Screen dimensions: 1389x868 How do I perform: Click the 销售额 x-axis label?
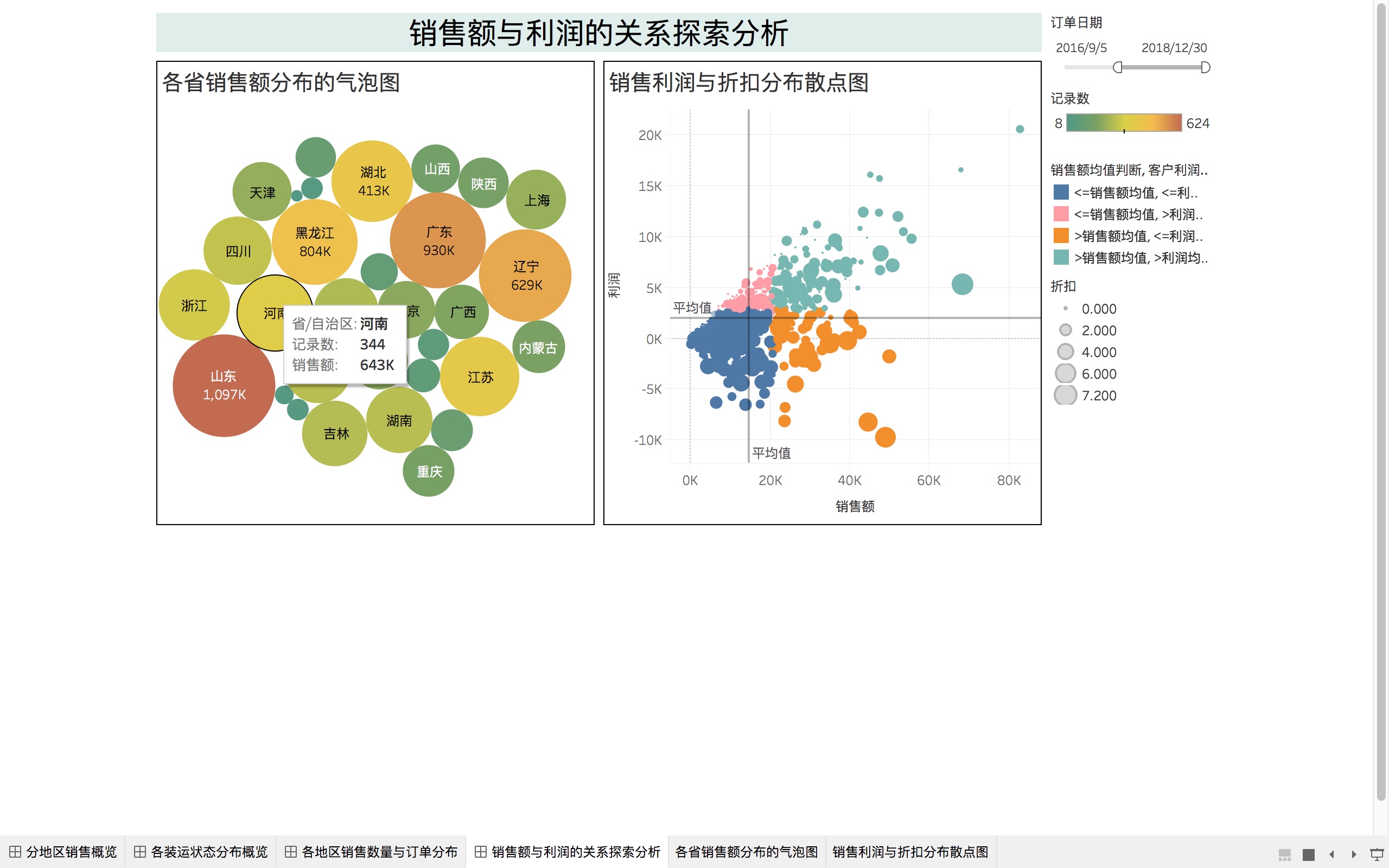[855, 506]
